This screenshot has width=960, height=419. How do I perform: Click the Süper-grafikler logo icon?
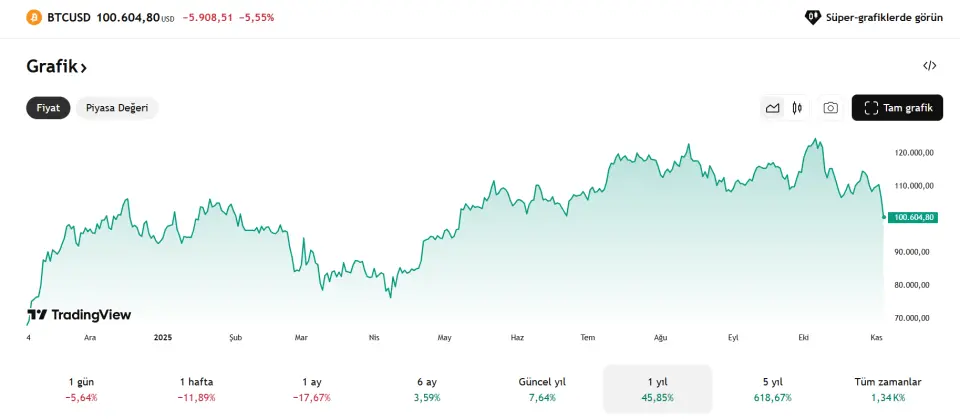tap(813, 17)
